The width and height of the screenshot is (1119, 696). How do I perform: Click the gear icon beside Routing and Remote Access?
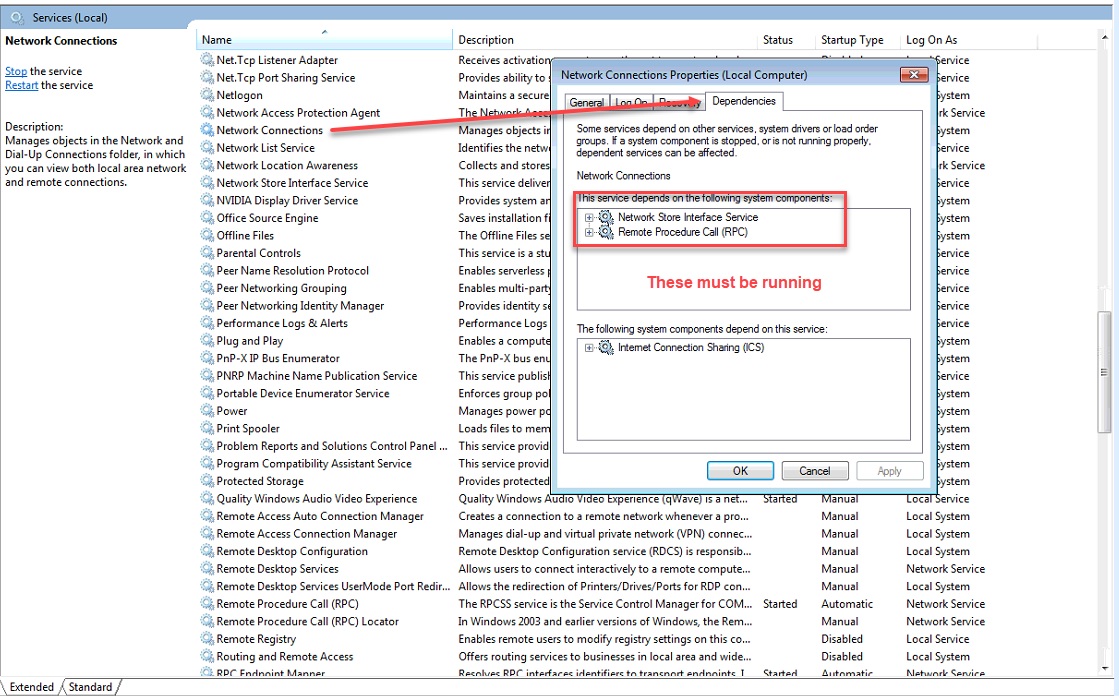point(207,656)
